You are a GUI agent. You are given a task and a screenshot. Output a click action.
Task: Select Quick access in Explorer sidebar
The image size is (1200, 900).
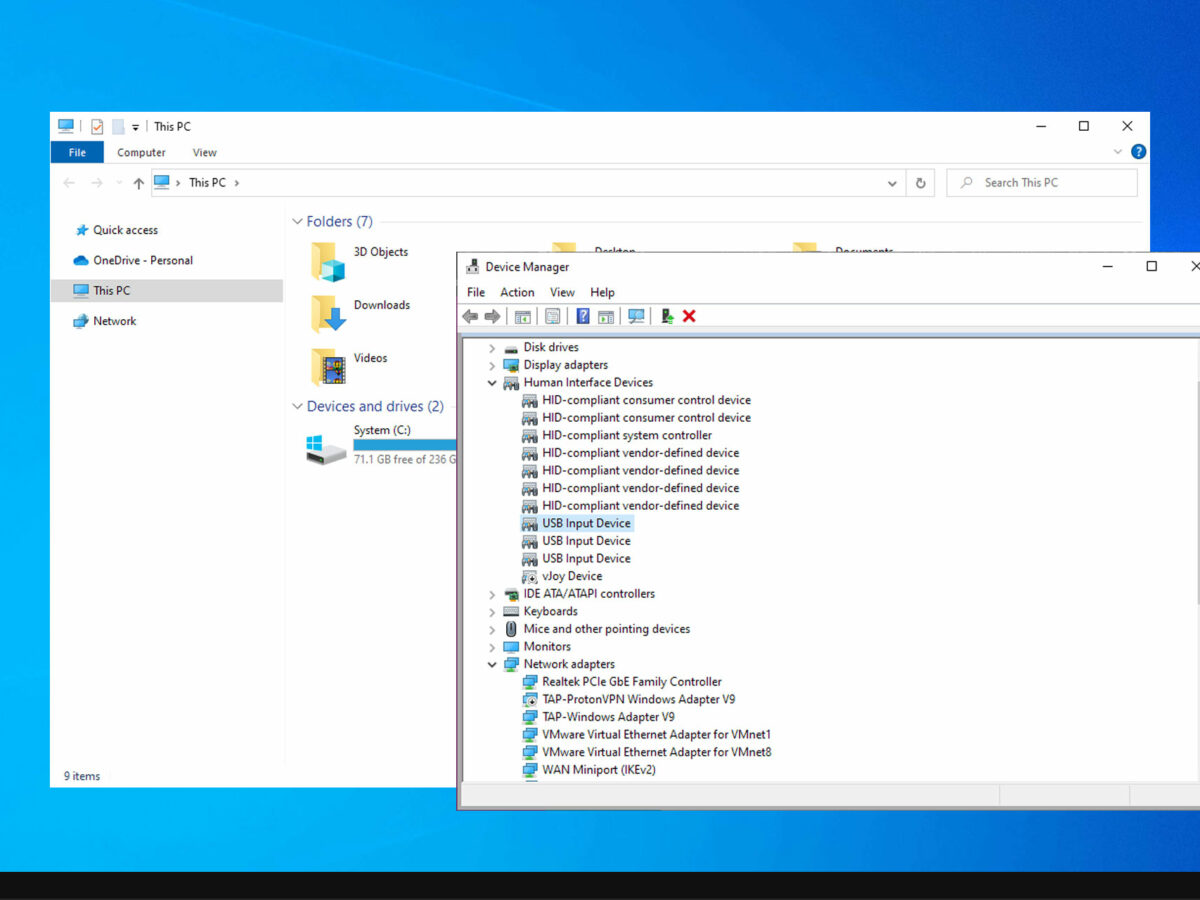116,230
